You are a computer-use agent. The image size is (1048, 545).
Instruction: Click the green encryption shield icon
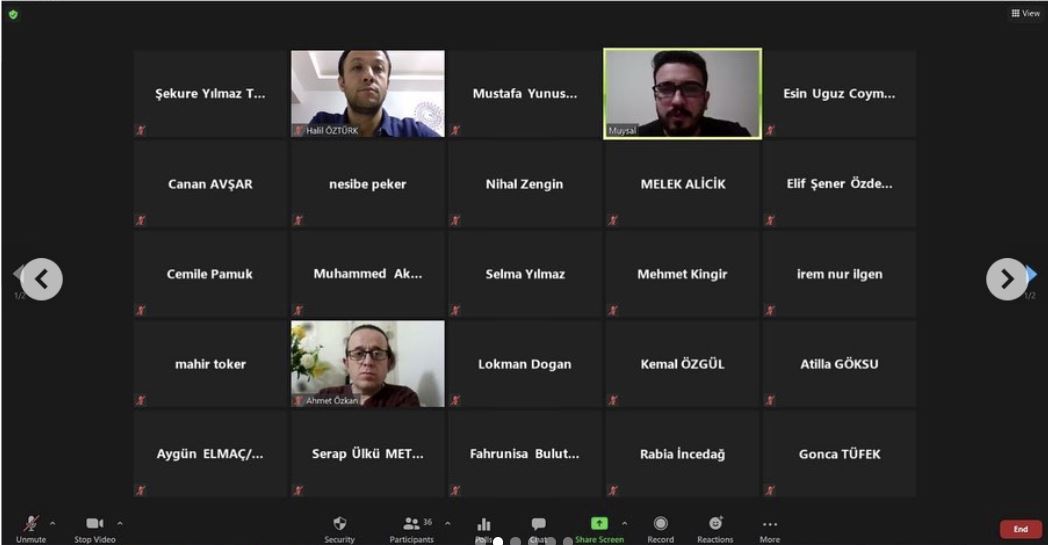click(13, 14)
